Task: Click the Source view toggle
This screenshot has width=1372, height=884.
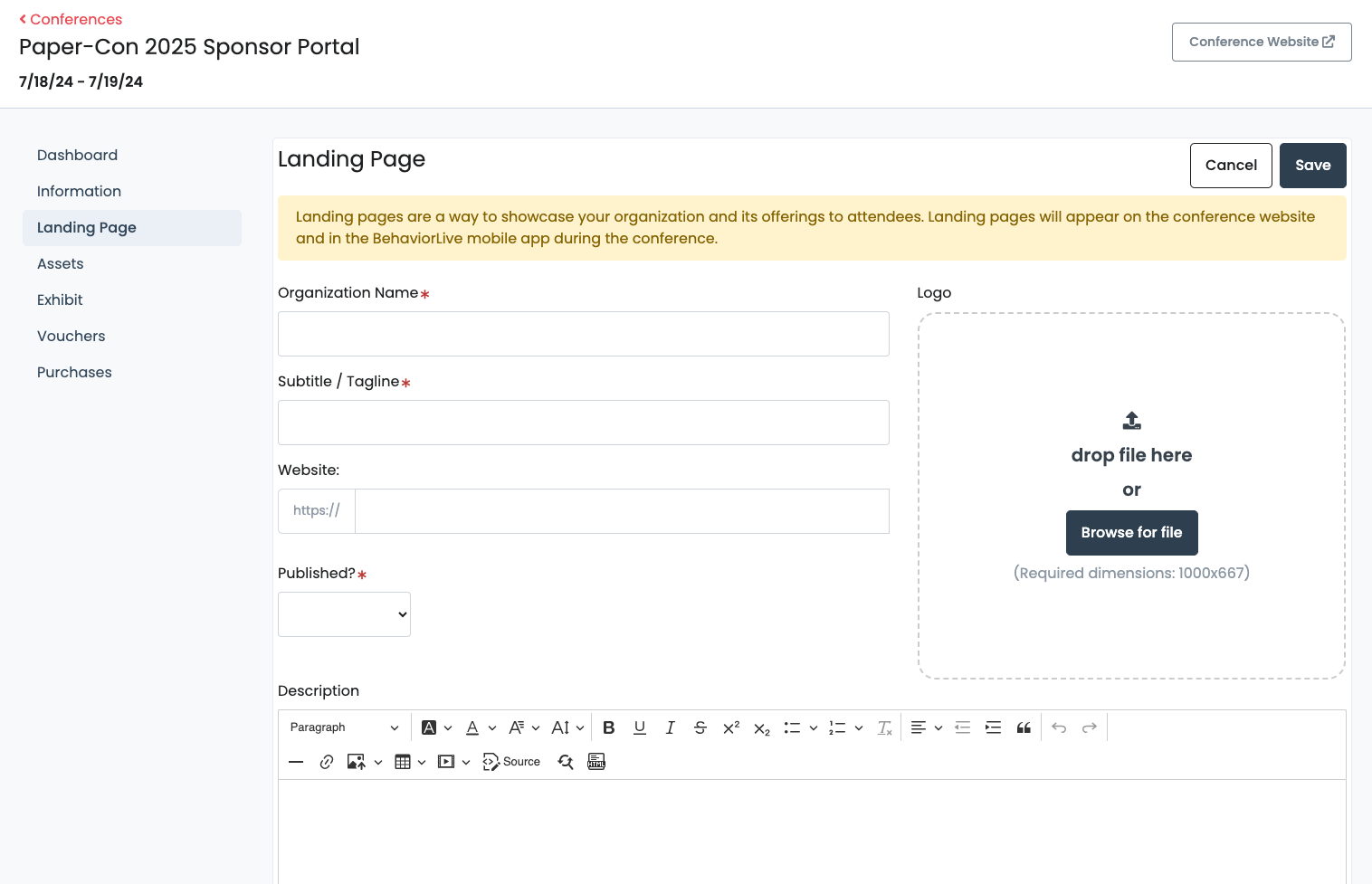Action: click(x=511, y=761)
